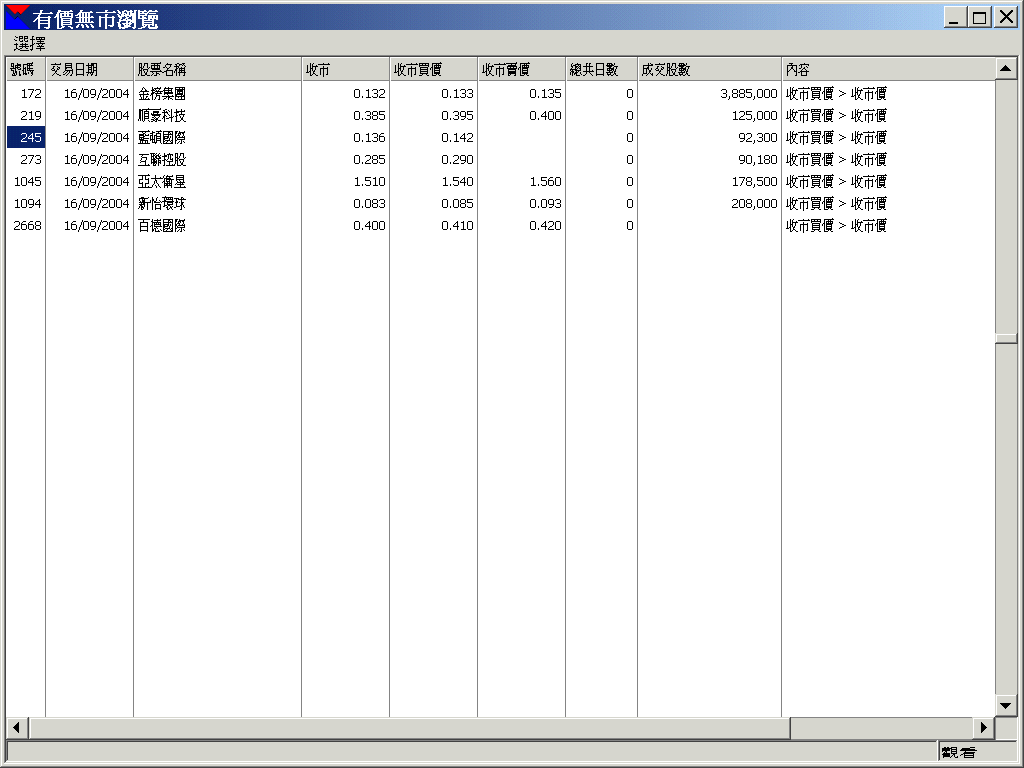
Task: Click date 16/09/2004 in 亞太衛星 row
Action: (97, 182)
